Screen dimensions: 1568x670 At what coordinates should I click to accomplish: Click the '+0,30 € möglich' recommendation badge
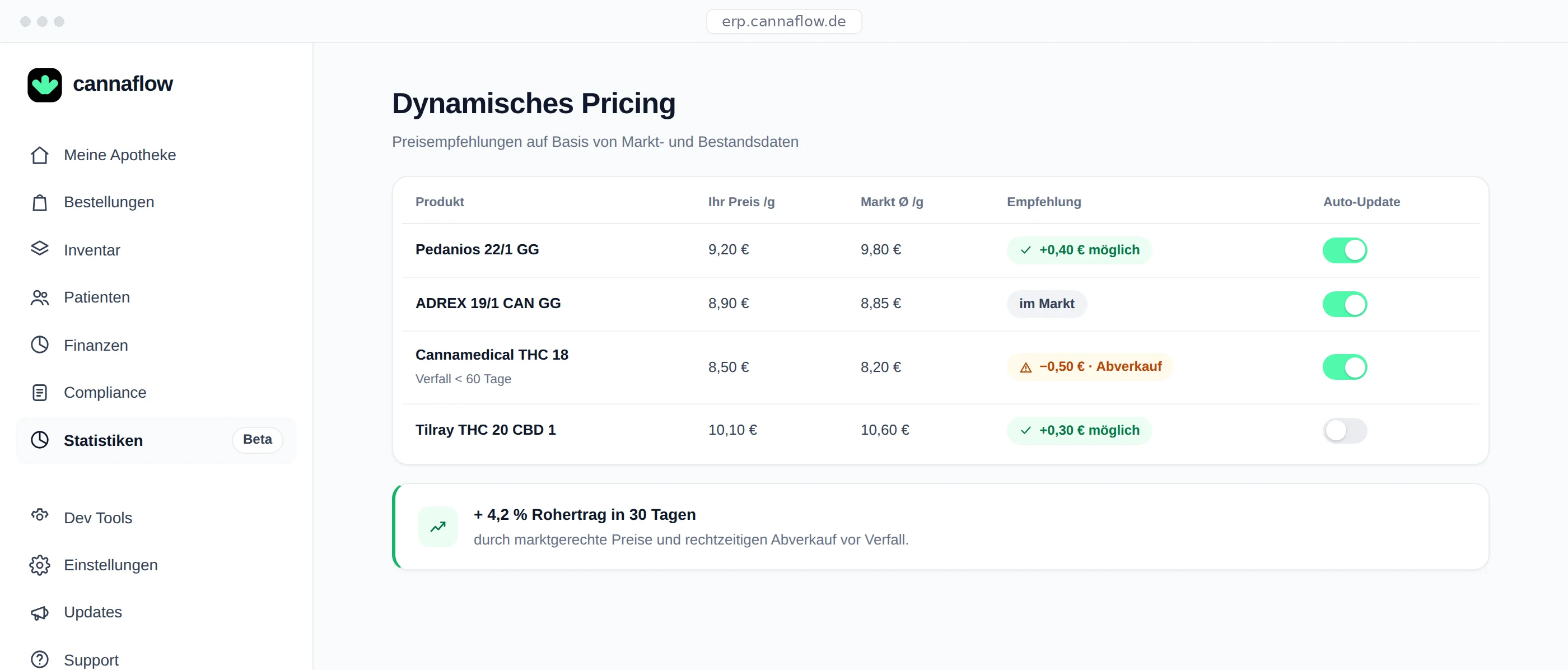tap(1079, 430)
